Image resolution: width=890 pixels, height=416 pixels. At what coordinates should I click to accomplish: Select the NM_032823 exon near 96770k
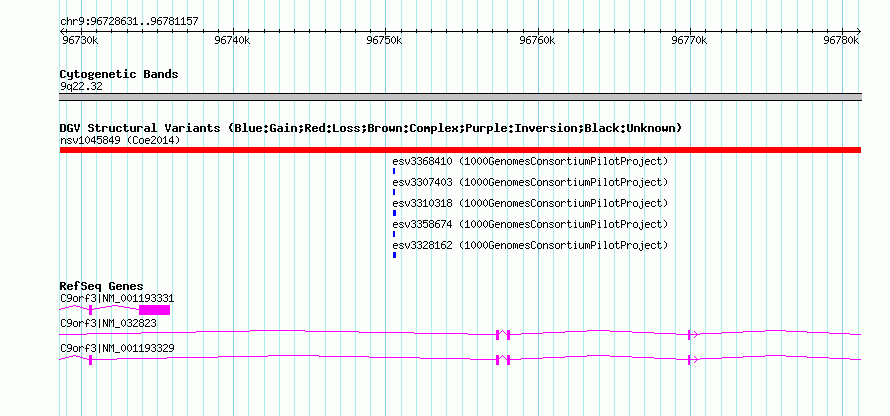[689, 335]
